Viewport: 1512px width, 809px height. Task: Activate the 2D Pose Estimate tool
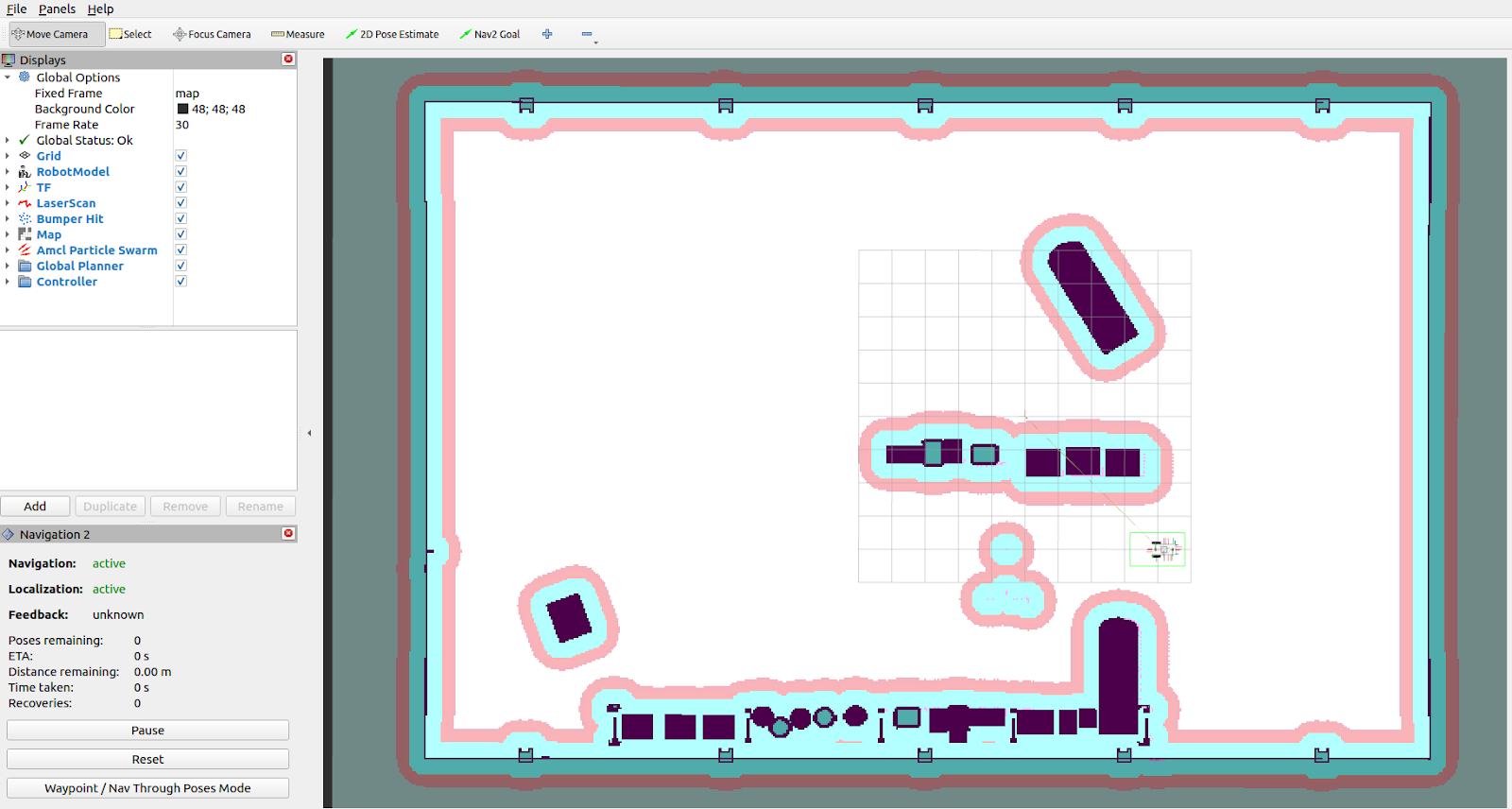[392, 34]
